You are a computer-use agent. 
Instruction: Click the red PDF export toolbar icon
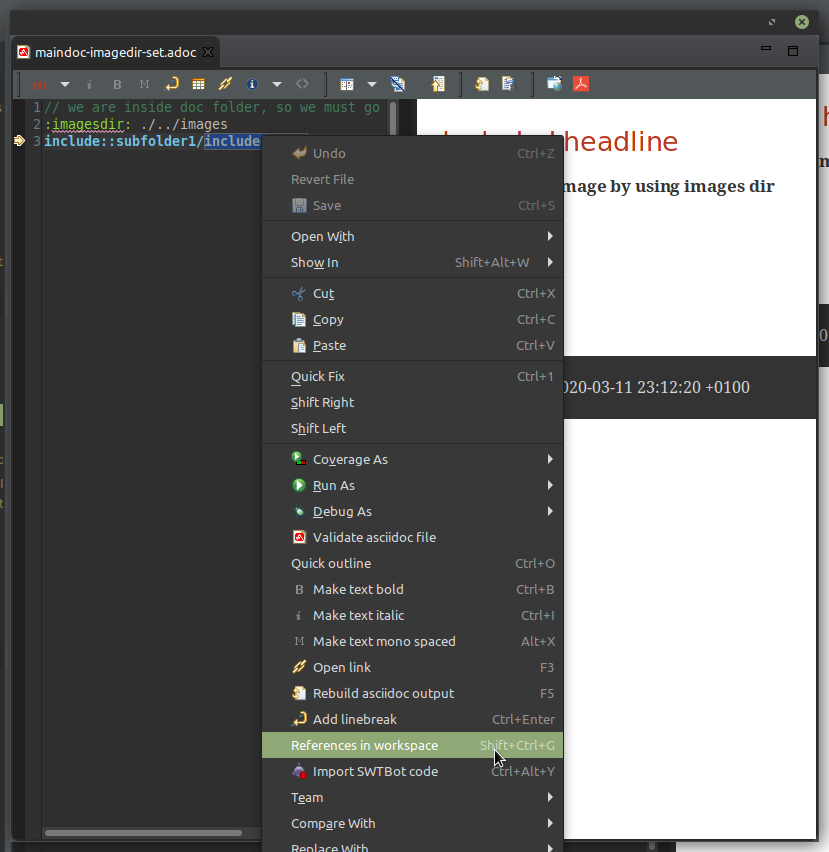pyautogui.click(x=581, y=84)
